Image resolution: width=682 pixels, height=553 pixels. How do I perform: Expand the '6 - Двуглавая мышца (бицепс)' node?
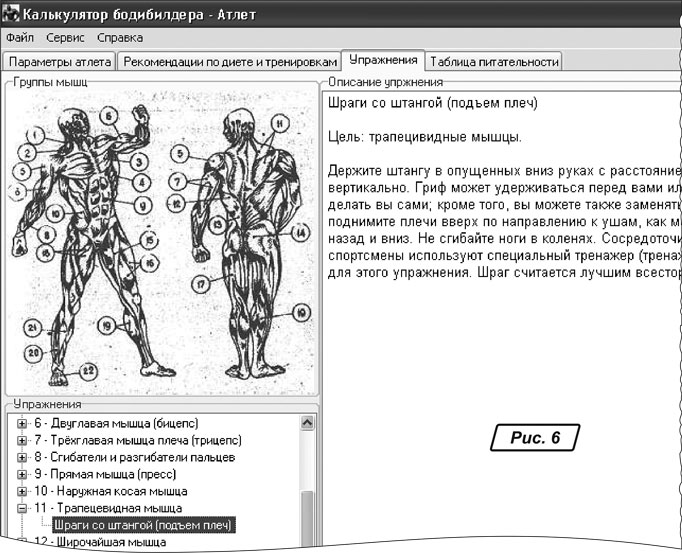pyautogui.click(x=22, y=423)
